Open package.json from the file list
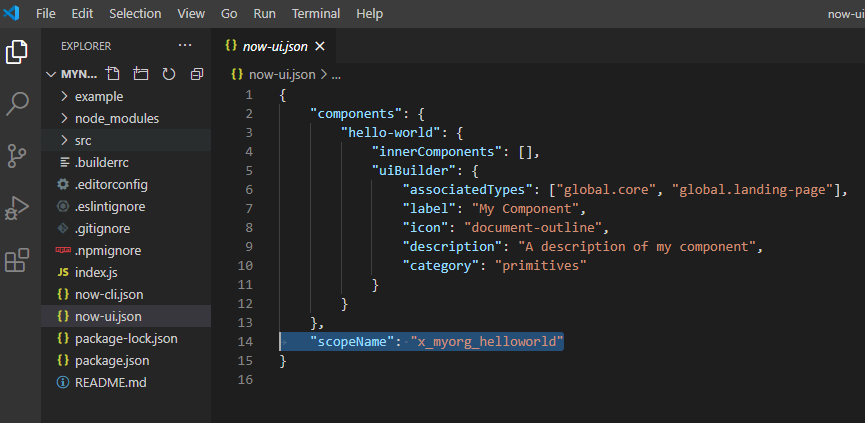Viewport: 865px width, 423px height. coord(111,360)
